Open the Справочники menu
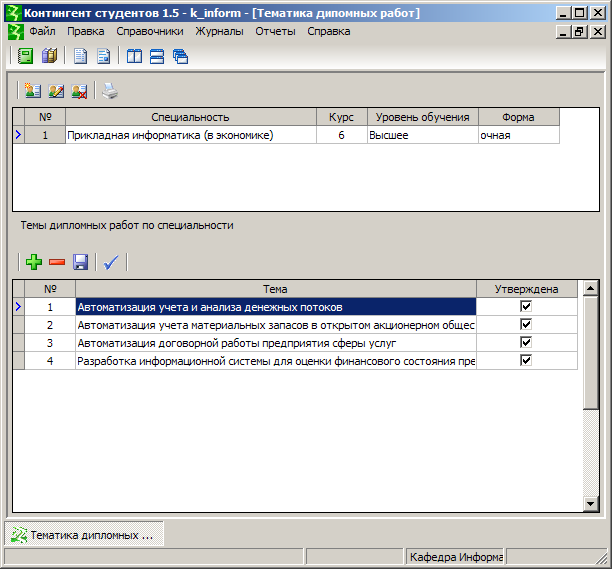This screenshot has width=612, height=569. point(150,31)
